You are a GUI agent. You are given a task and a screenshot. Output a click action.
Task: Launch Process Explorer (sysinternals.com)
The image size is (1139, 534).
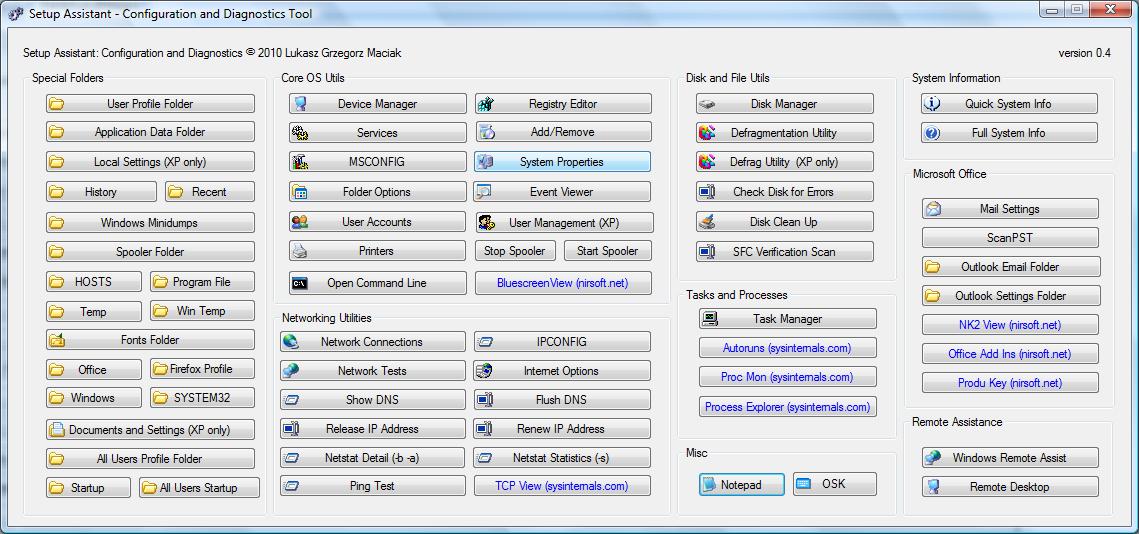(787, 407)
